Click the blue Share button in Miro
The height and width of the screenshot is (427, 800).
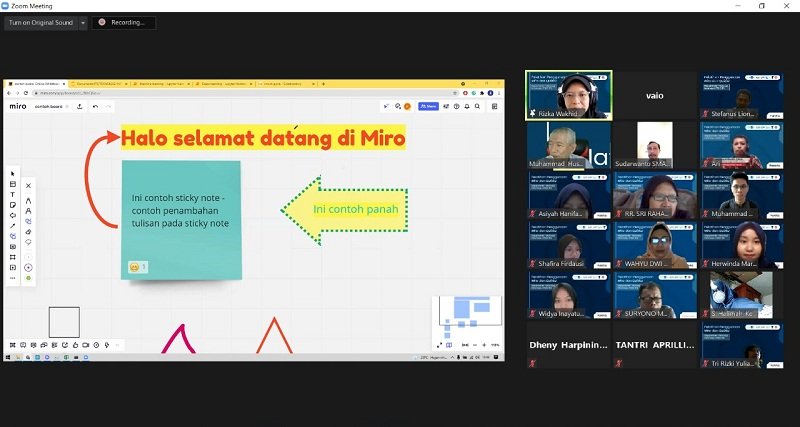(x=428, y=106)
